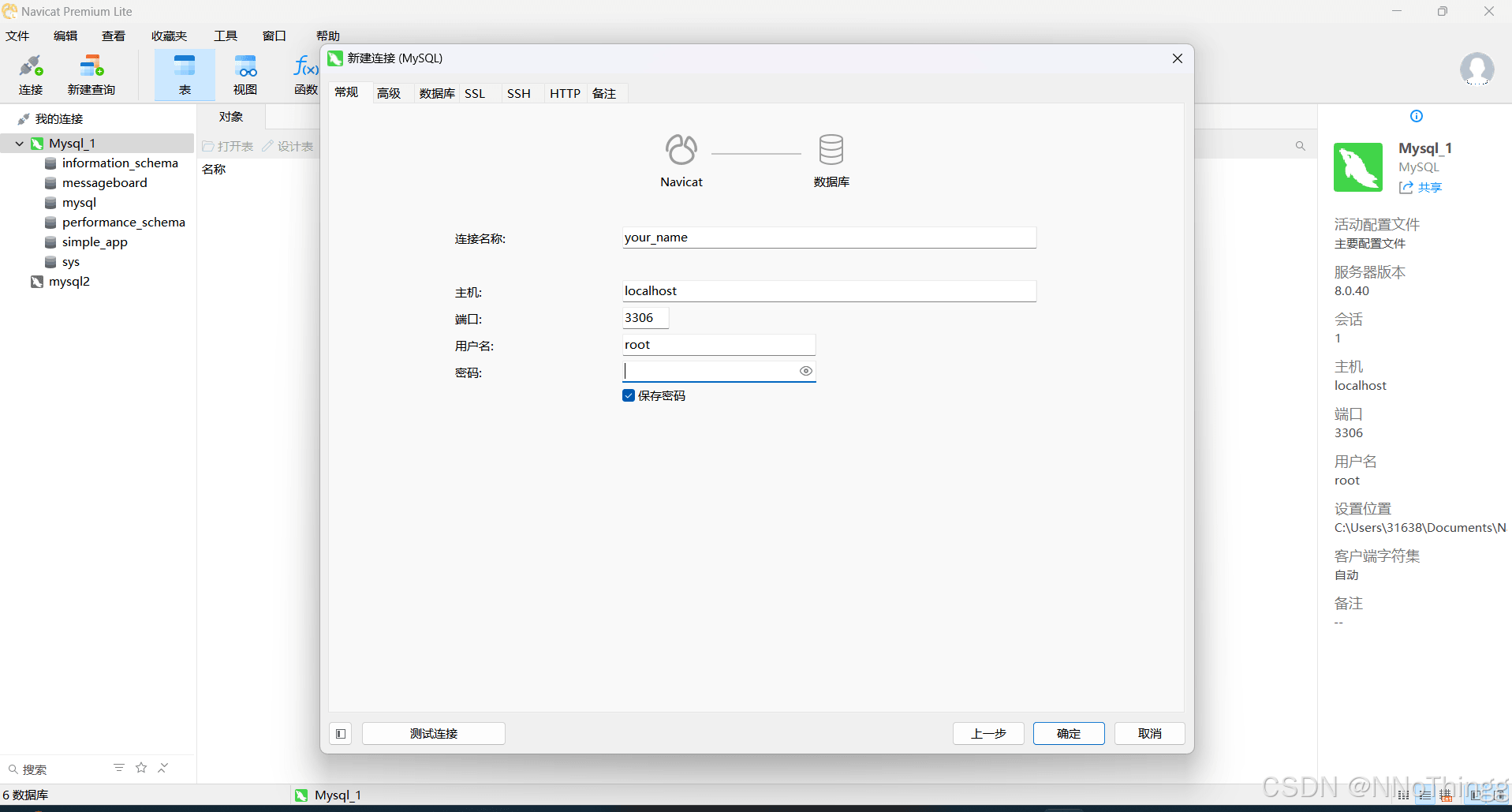Uncheck the save password checkbox
The height and width of the screenshot is (812, 1512).
[629, 395]
